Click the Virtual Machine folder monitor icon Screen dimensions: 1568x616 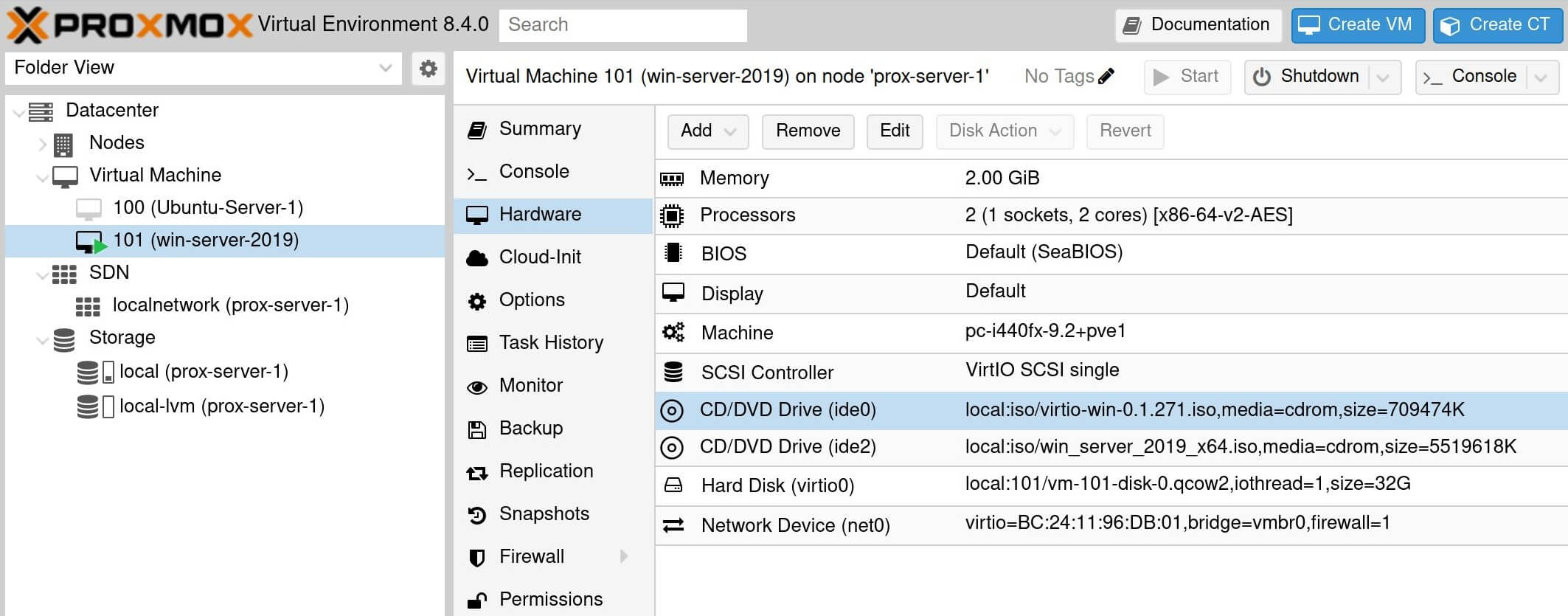[65, 177]
